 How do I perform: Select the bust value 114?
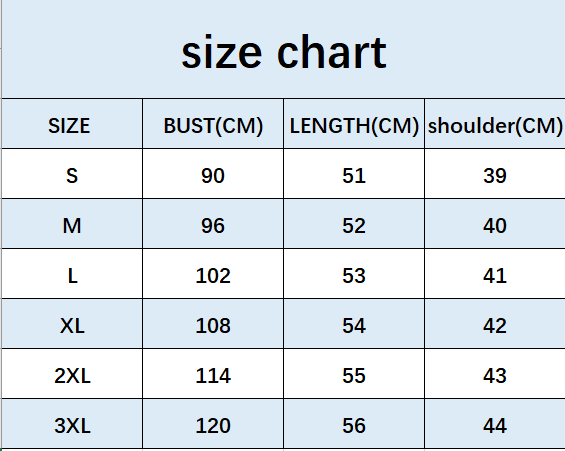point(213,374)
